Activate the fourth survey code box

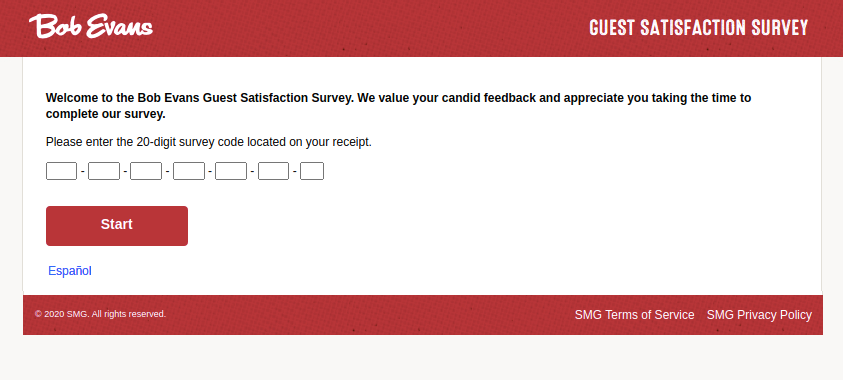189,171
